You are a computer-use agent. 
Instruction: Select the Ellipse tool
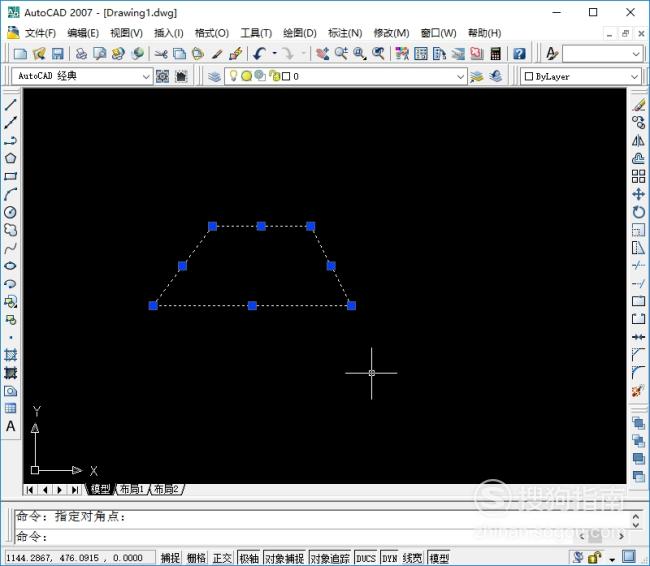point(10,266)
